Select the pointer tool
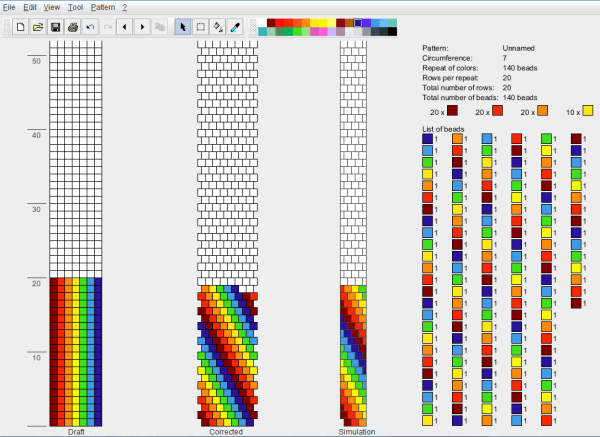The image size is (600, 437). [x=183, y=26]
